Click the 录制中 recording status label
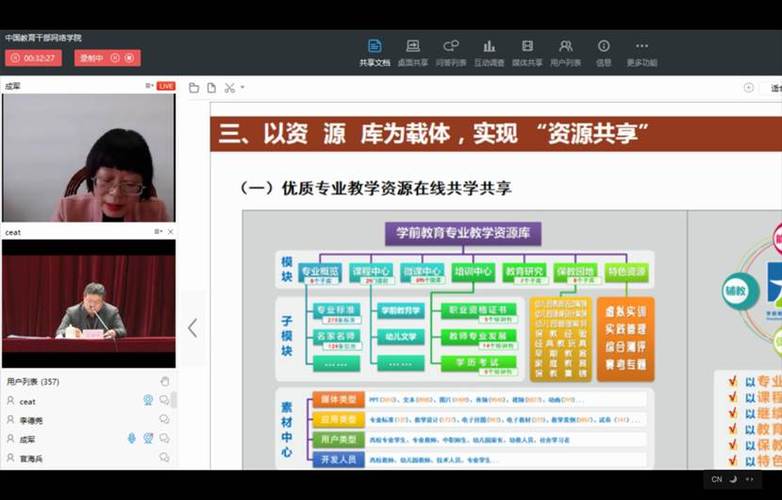The width and height of the screenshot is (782, 500). (x=92, y=58)
